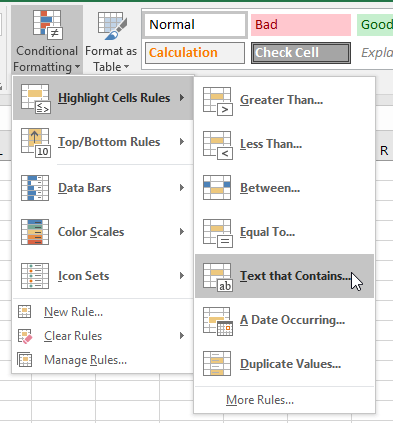Open Manage Rules... entry
The image size is (393, 423).
pyautogui.click(x=103, y=360)
